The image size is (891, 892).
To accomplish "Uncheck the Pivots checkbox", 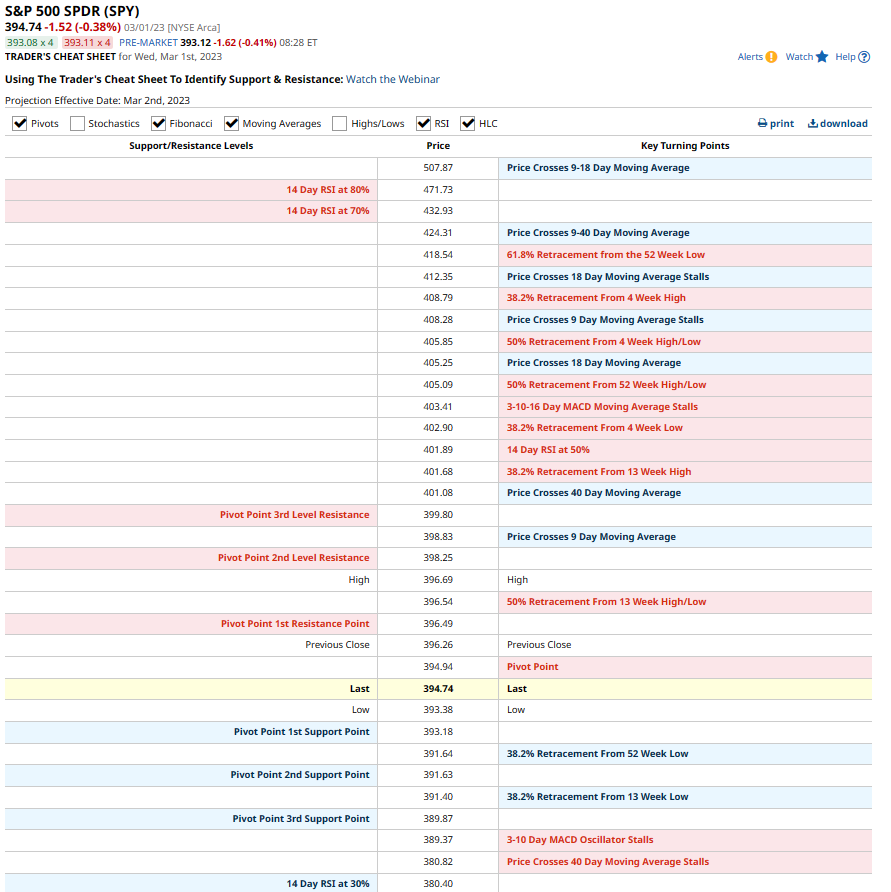I will pyautogui.click(x=20, y=123).
